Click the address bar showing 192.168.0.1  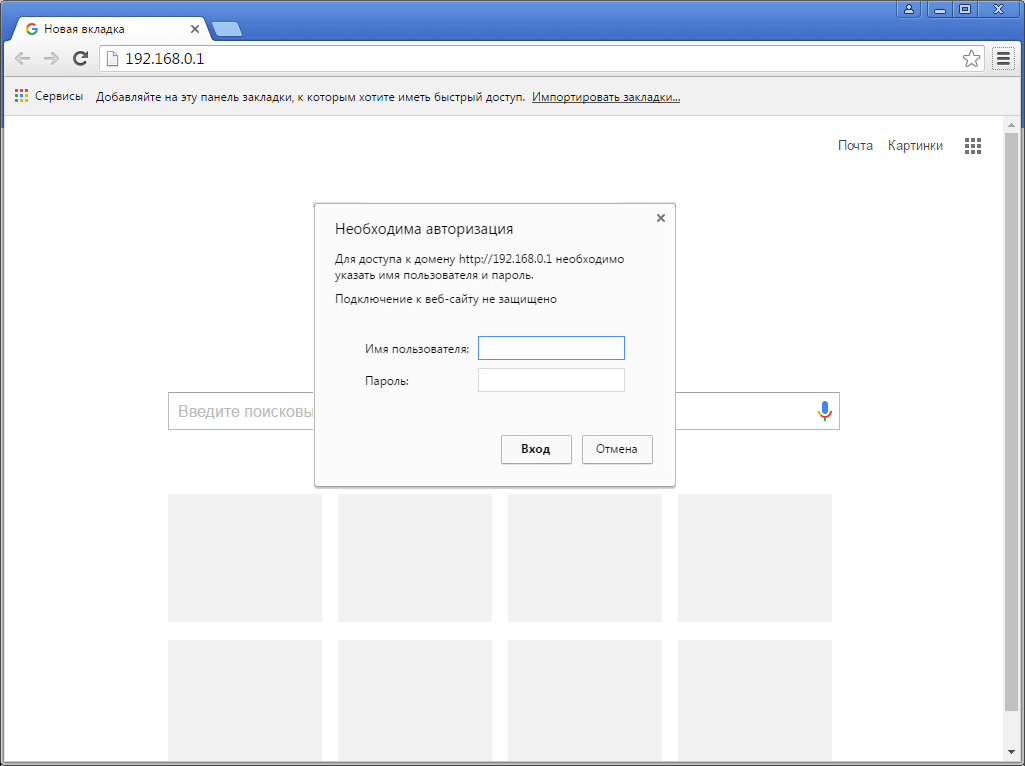530,59
